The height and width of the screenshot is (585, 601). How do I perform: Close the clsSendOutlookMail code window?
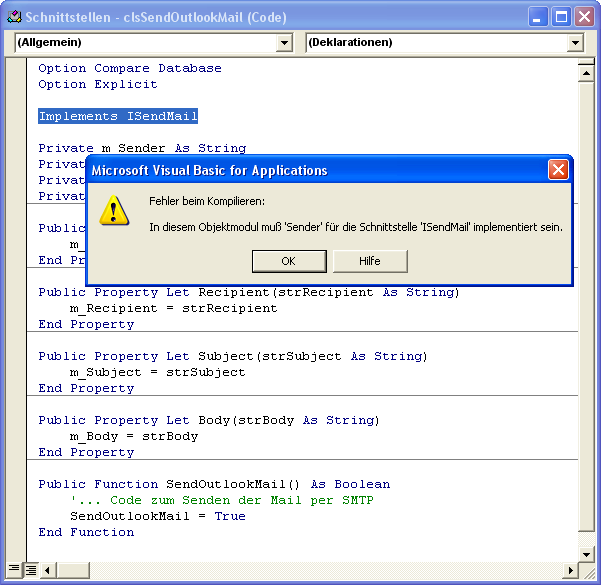(x=583, y=17)
